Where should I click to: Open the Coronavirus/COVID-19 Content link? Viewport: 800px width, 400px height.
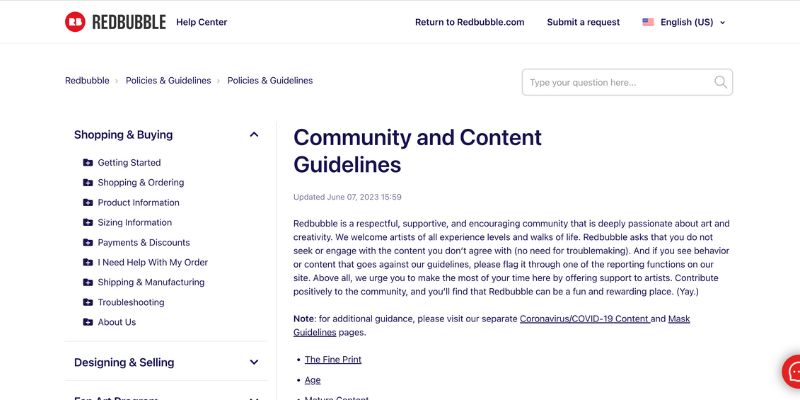coord(585,319)
